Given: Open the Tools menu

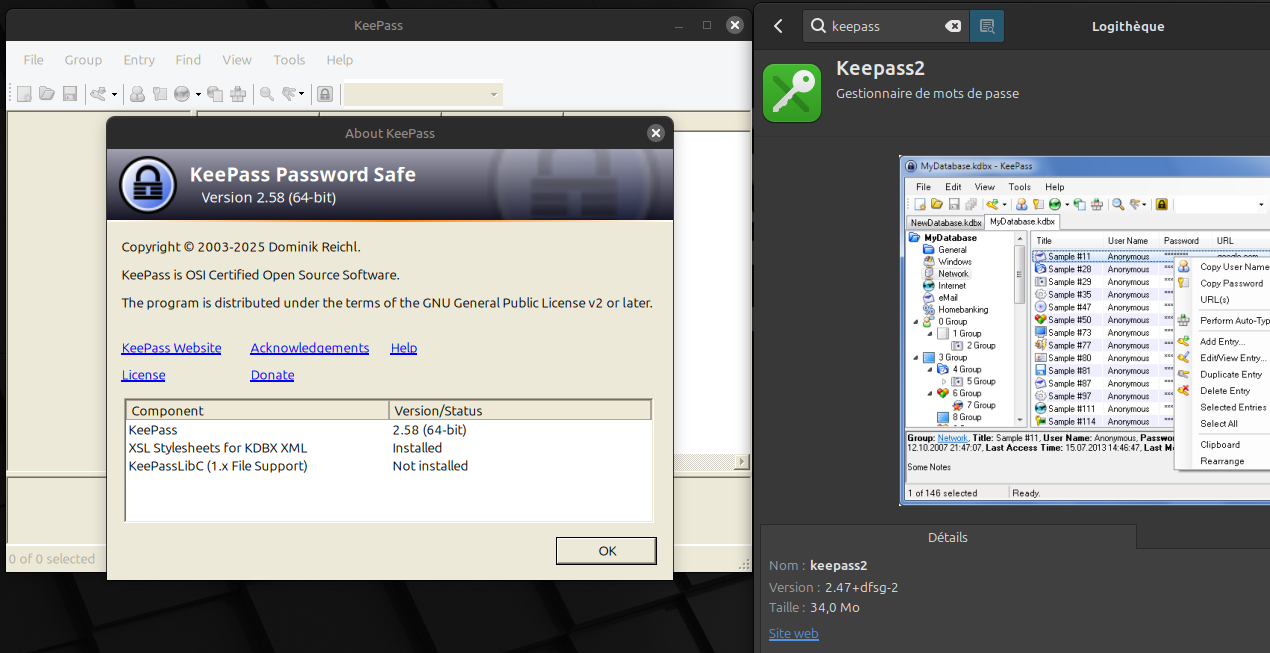Looking at the screenshot, I should (x=289, y=60).
